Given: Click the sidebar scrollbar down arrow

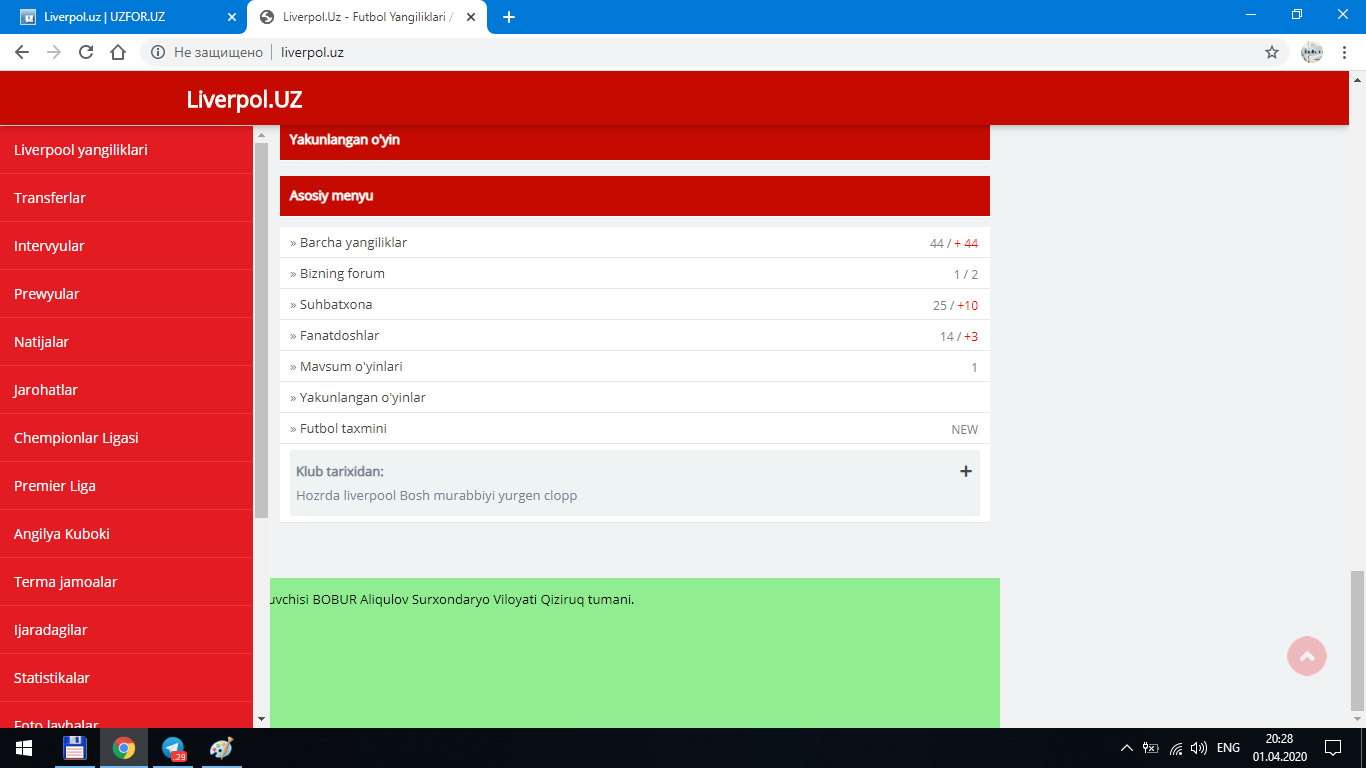Looking at the screenshot, I should pyautogui.click(x=261, y=719).
